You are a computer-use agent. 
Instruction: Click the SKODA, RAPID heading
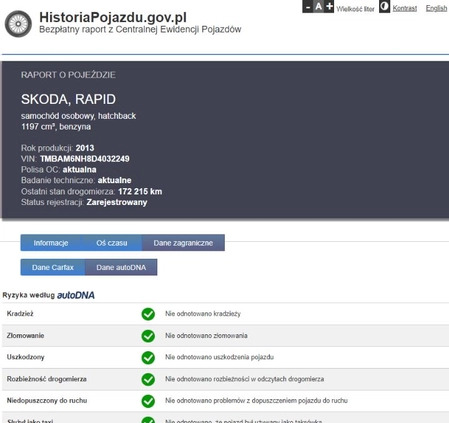[x=68, y=99]
